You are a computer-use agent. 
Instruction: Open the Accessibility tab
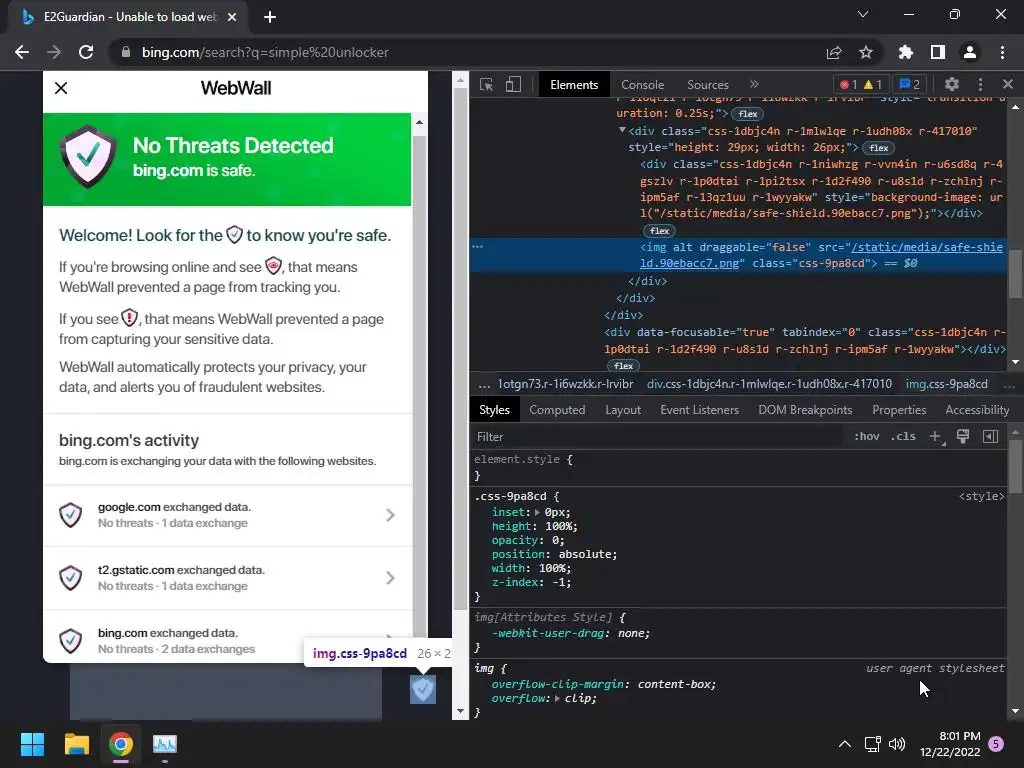pyautogui.click(x=977, y=409)
